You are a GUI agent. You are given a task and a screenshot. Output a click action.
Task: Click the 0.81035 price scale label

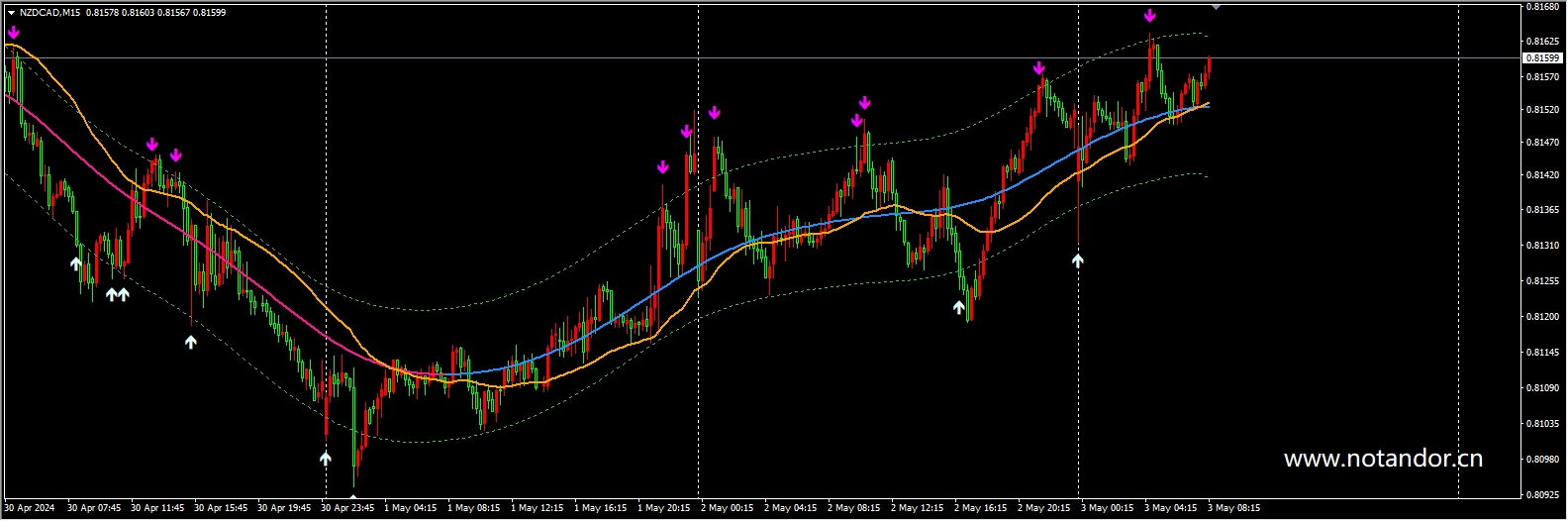tap(1543, 424)
